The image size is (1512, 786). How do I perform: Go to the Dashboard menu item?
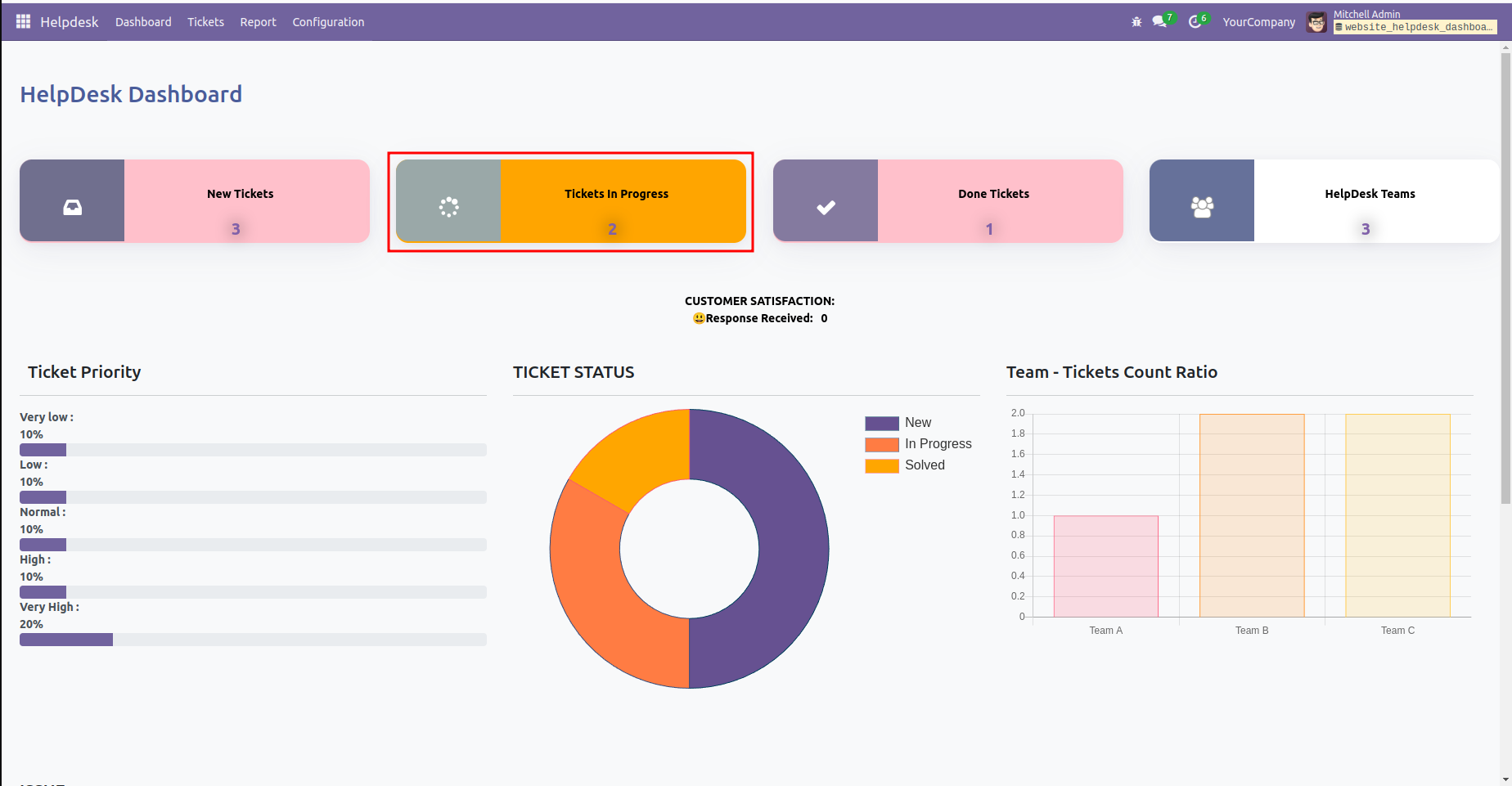point(143,22)
